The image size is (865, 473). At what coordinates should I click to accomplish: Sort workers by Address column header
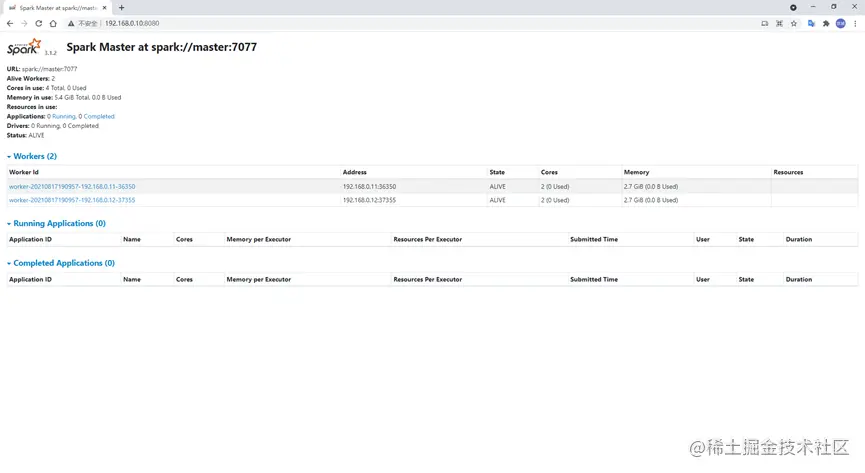(x=355, y=172)
